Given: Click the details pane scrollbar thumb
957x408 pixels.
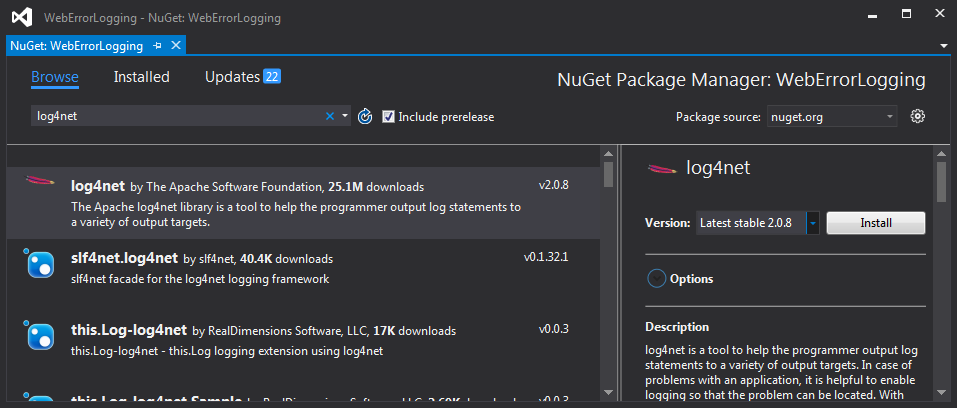Looking at the screenshot, I should point(942,181).
